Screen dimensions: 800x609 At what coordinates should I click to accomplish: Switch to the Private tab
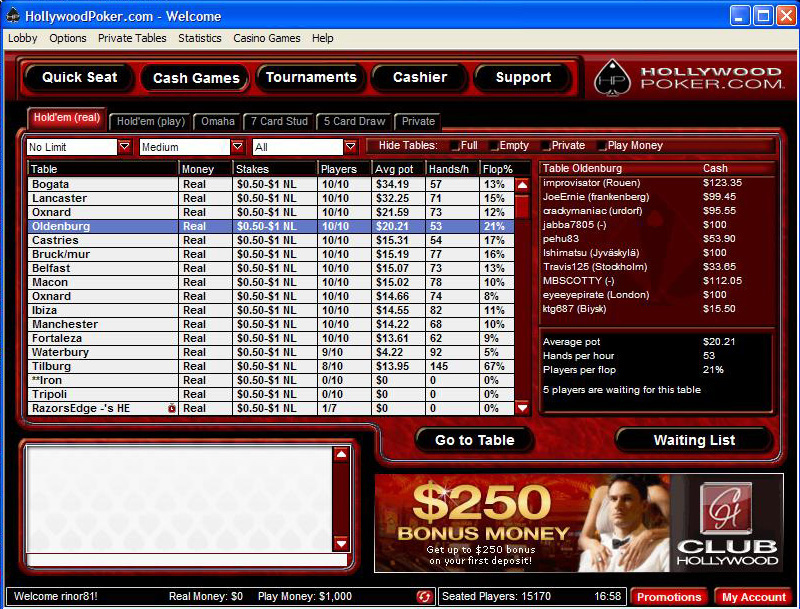click(x=418, y=121)
